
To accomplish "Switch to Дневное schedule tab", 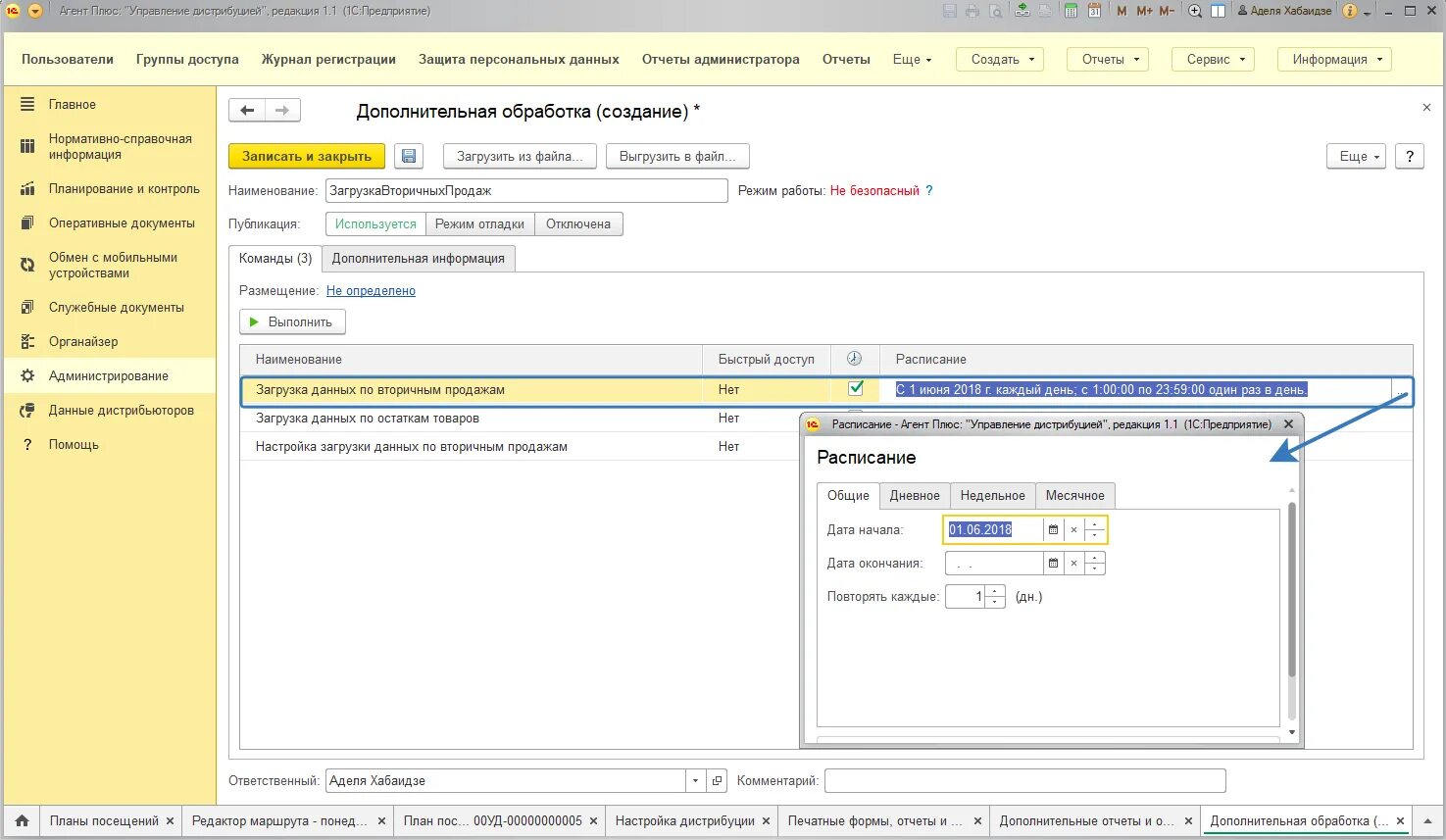I will click(x=915, y=495).
